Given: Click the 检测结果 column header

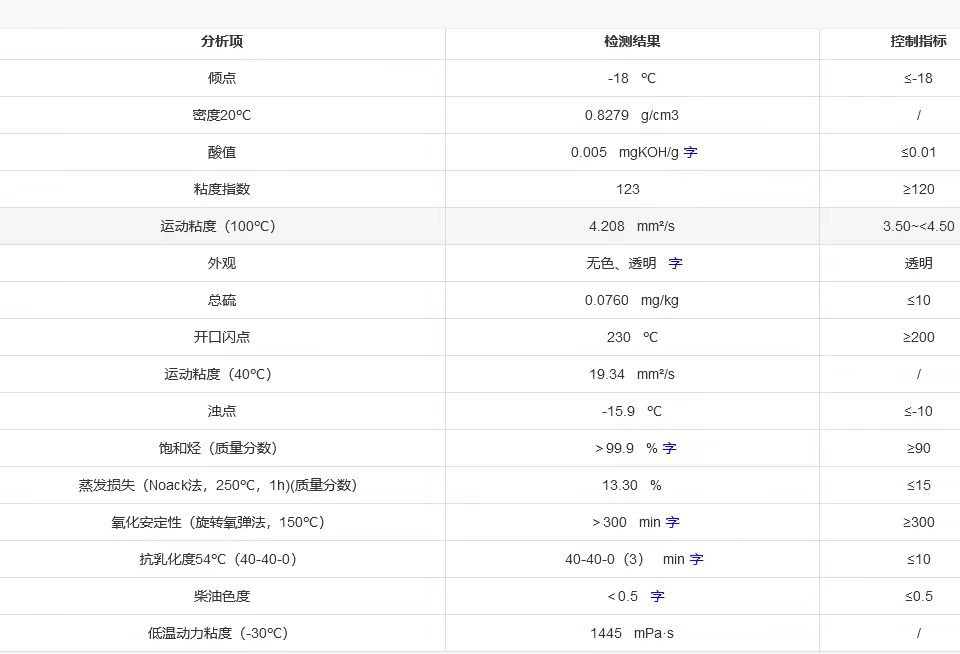Looking at the screenshot, I should coord(632,42).
